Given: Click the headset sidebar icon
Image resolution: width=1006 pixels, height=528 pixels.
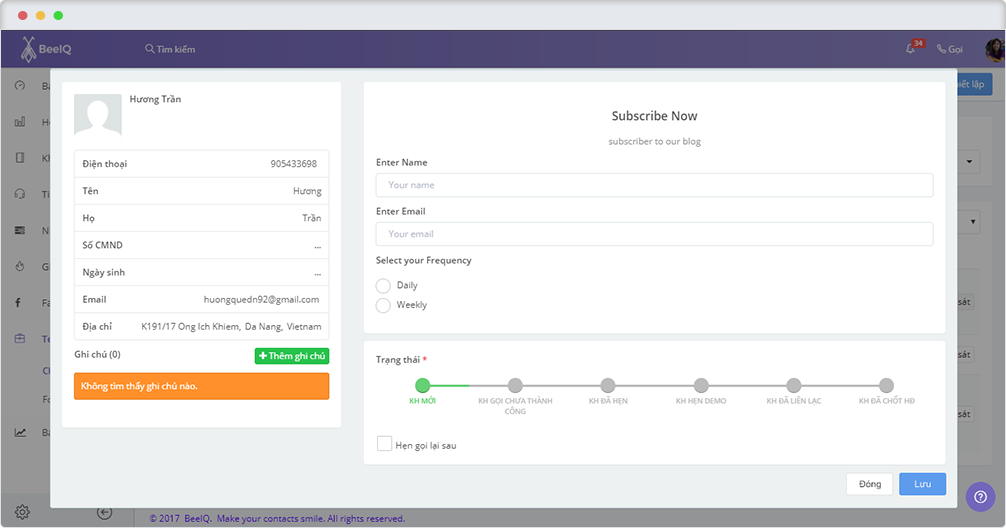Looking at the screenshot, I should tap(19, 194).
